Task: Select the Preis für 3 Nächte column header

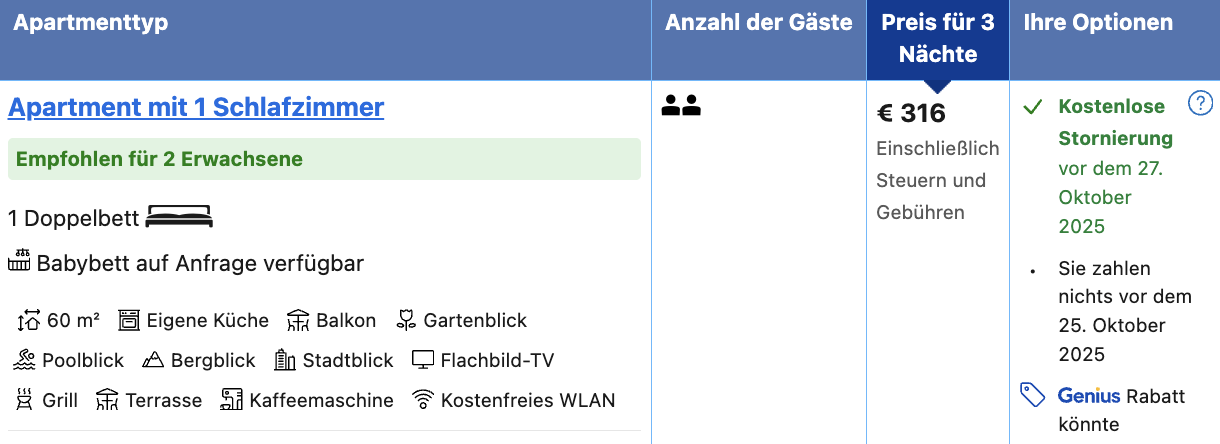Action: [938, 40]
